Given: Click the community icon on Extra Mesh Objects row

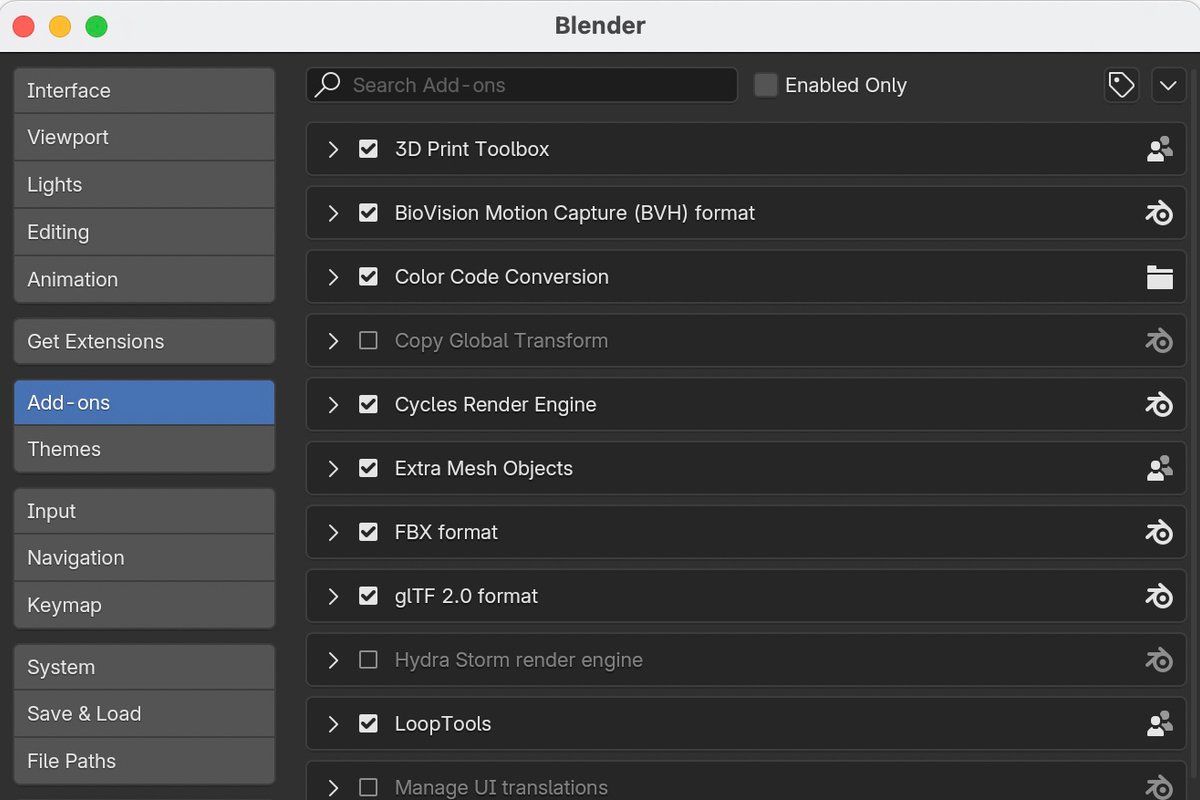Looking at the screenshot, I should tap(1159, 469).
